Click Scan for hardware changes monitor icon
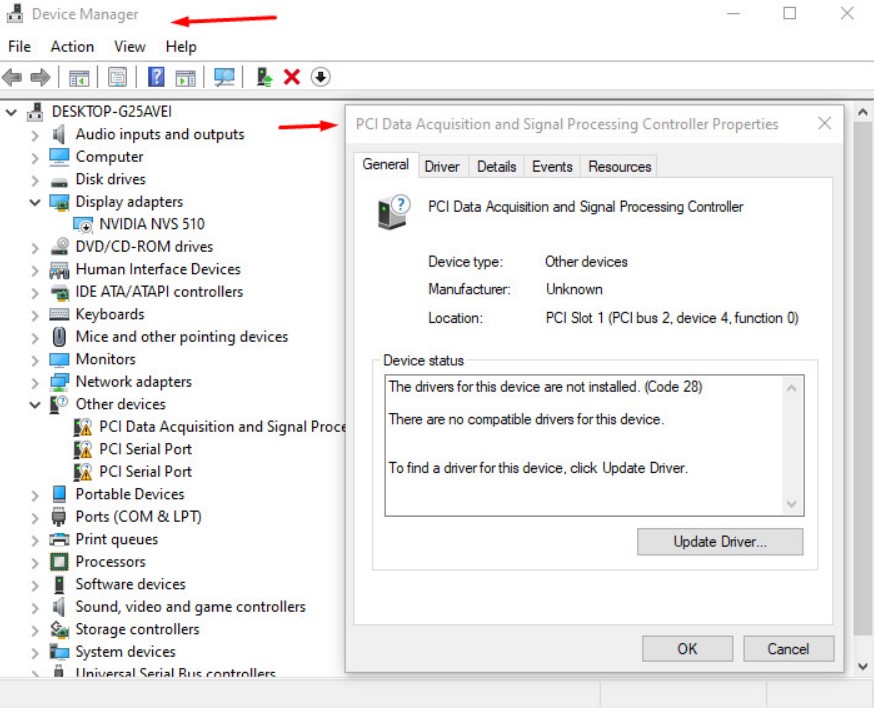The image size is (874, 708). (x=225, y=77)
